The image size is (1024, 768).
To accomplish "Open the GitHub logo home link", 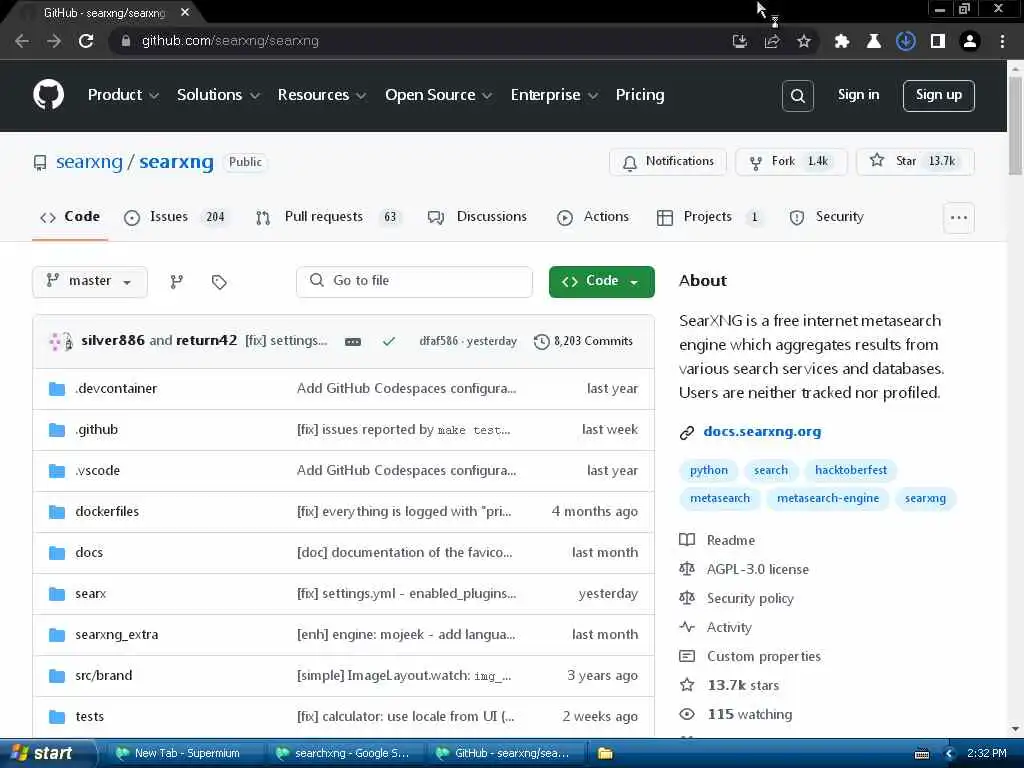I will pyautogui.click(x=49, y=95).
